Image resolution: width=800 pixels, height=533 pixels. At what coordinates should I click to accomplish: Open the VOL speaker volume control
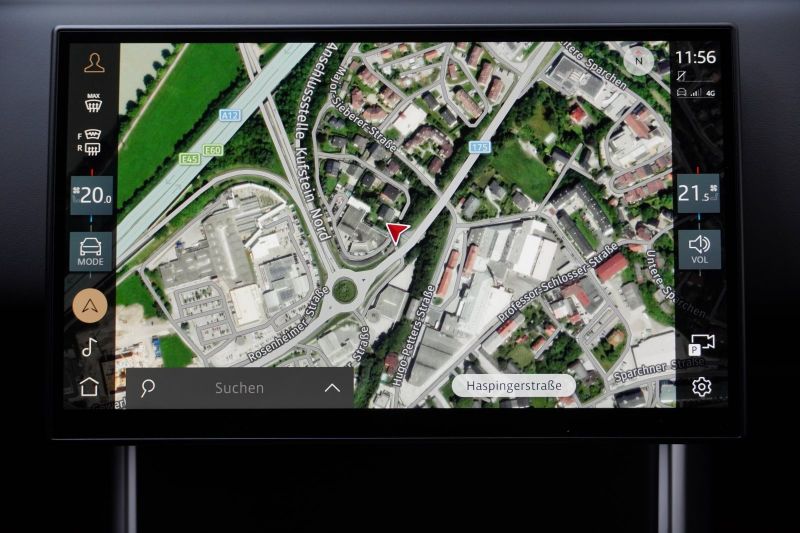coord(698,248)
